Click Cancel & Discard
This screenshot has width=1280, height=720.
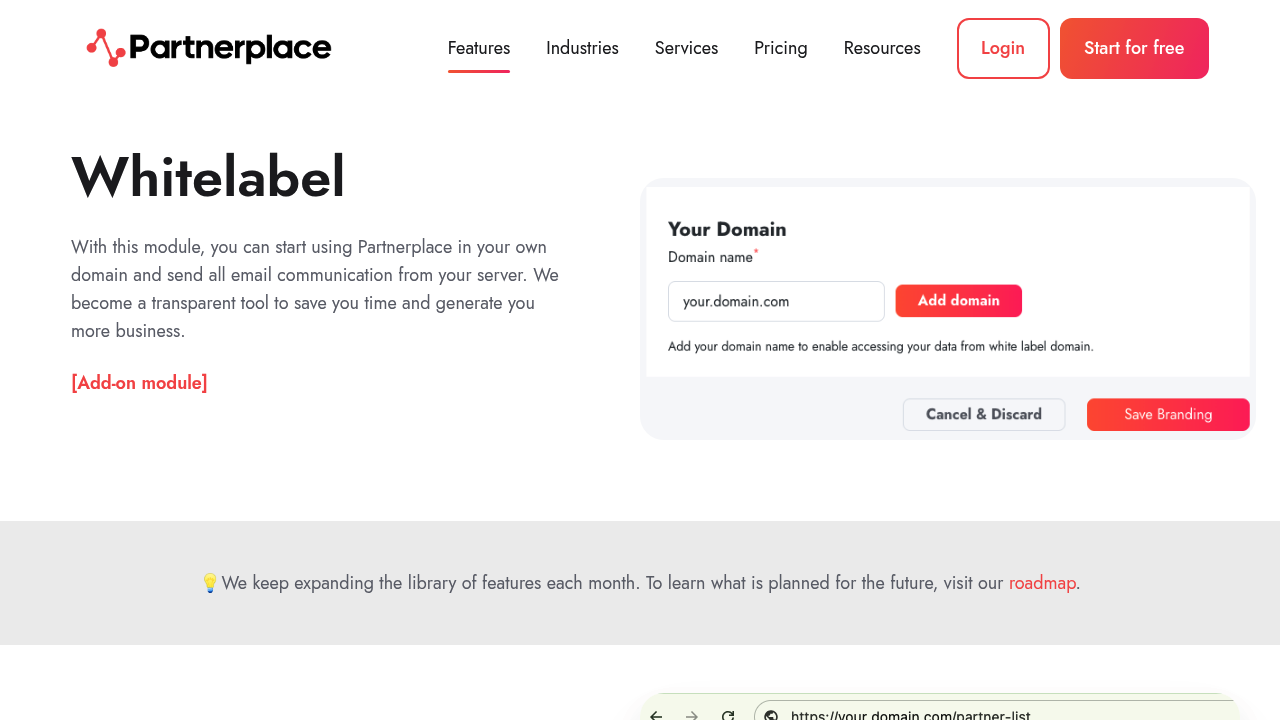(x=984, y=414)
